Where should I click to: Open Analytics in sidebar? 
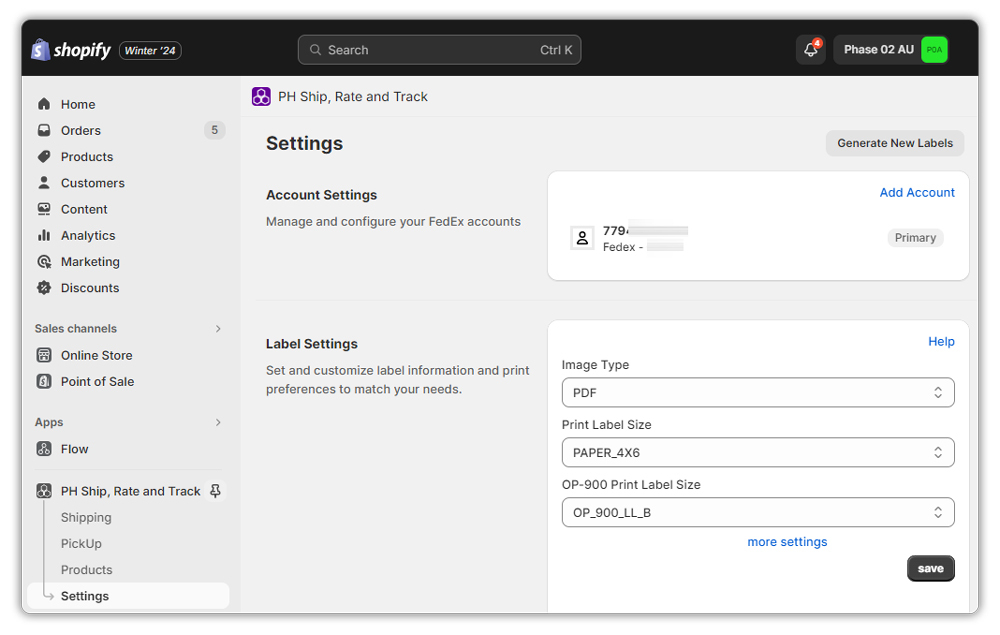pyautogui.click(x=88, y=235)
